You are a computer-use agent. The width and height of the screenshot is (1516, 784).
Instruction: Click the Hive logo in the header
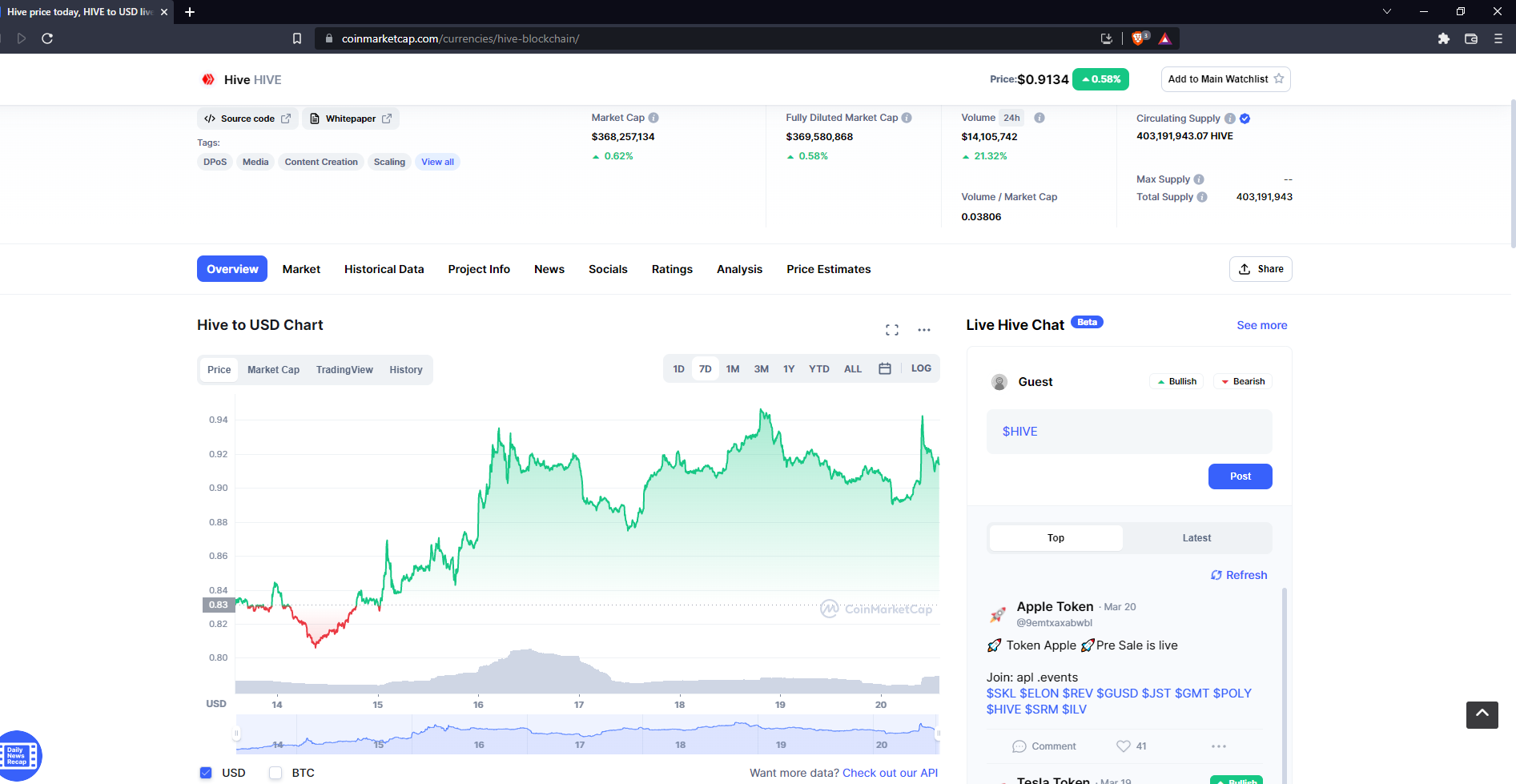pyautogui.click(x=208, y=79)
